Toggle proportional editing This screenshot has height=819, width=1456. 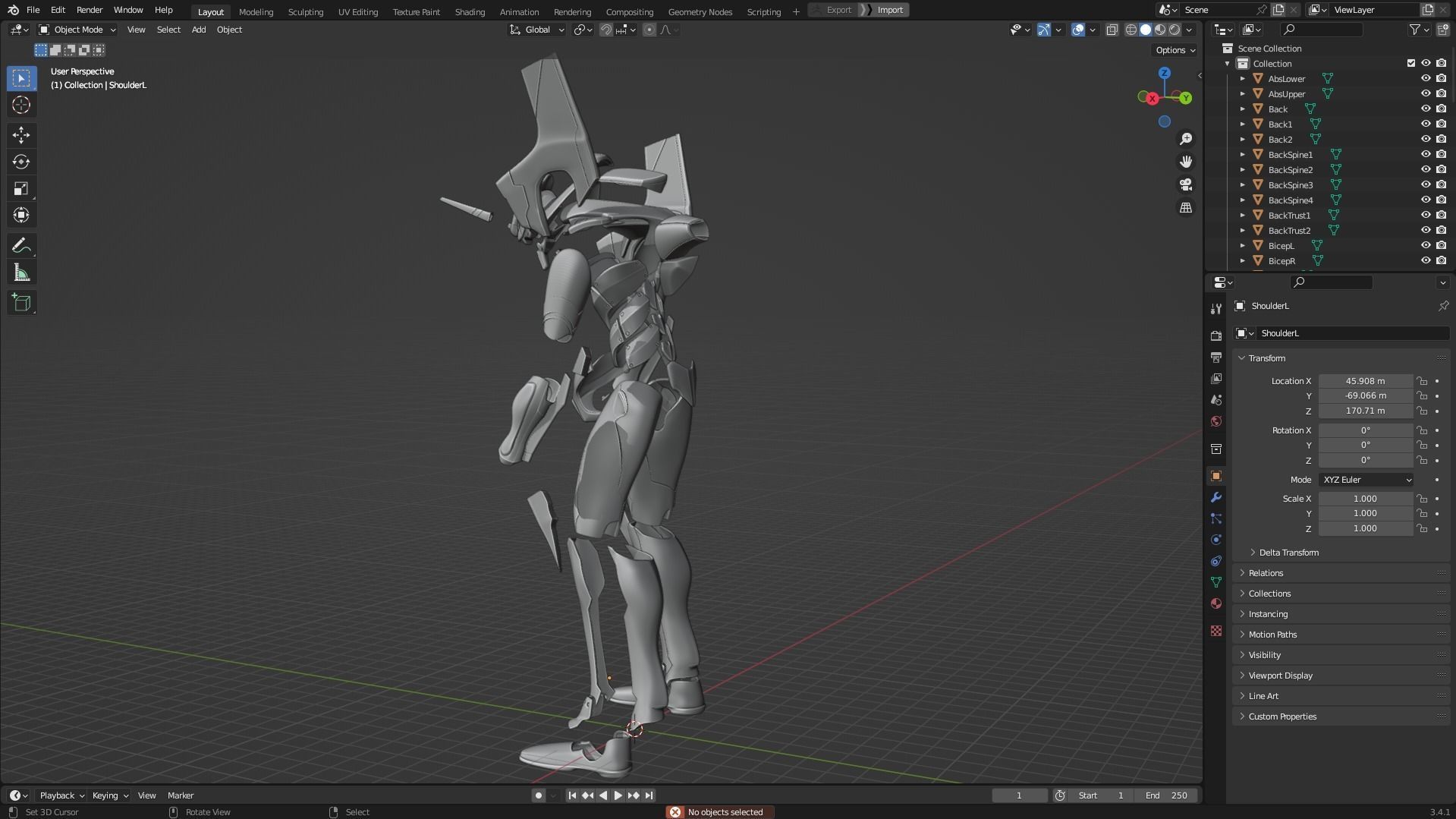pos(649,30)
